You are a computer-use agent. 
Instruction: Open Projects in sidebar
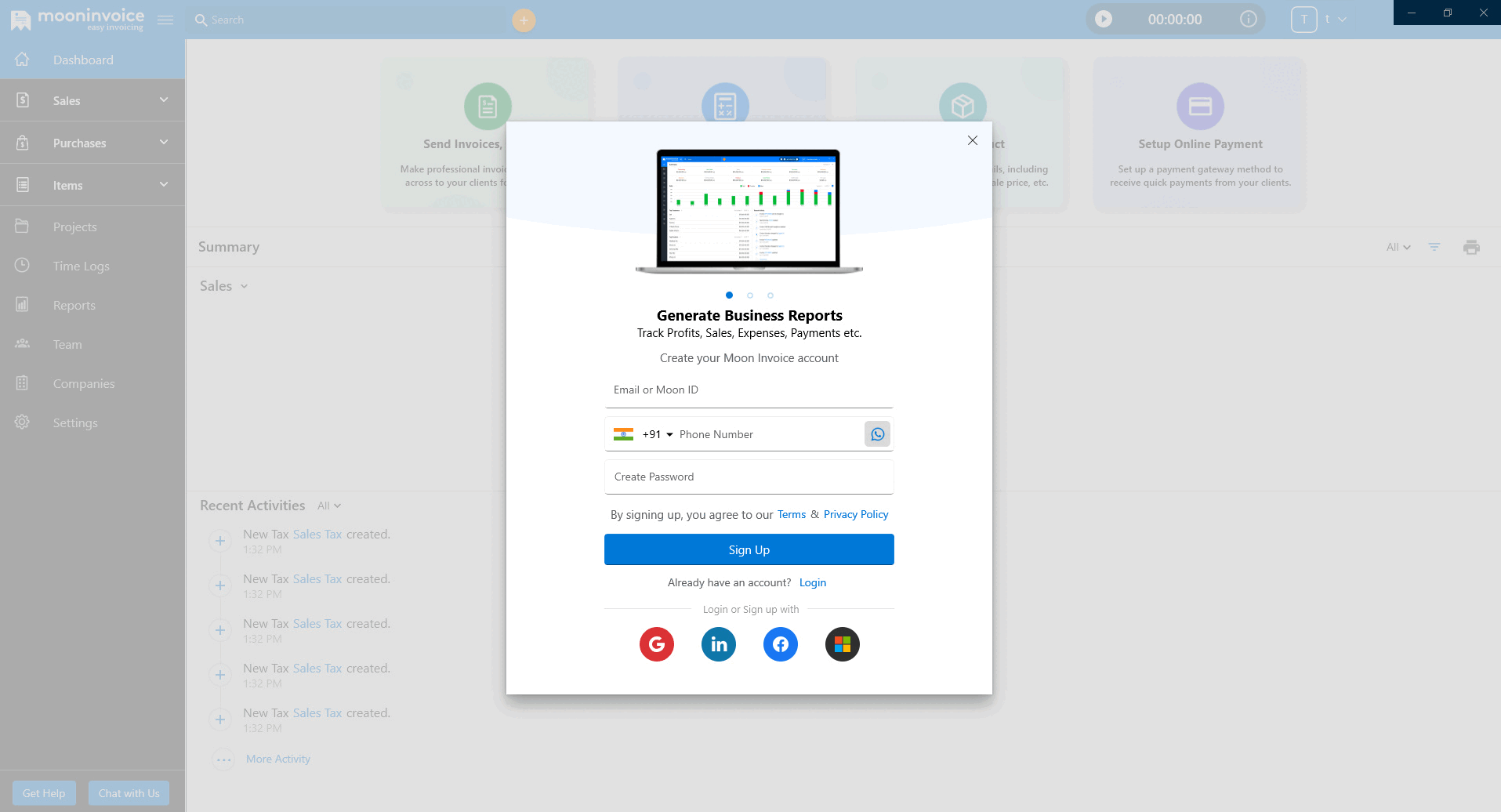pyautogui.click(x=92, y=227)
